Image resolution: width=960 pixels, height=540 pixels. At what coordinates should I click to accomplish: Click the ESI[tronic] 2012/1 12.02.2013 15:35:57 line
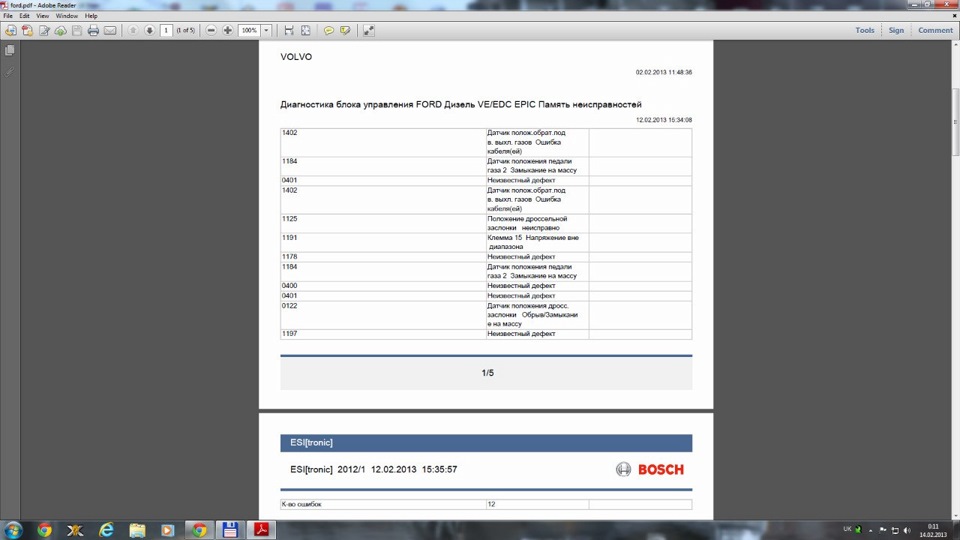tap(373, 470)
